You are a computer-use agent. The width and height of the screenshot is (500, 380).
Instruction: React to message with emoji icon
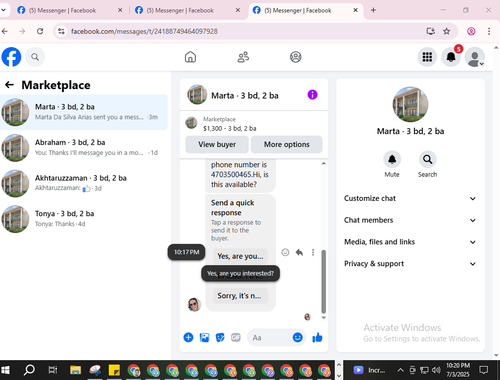(x=285, y=252)
